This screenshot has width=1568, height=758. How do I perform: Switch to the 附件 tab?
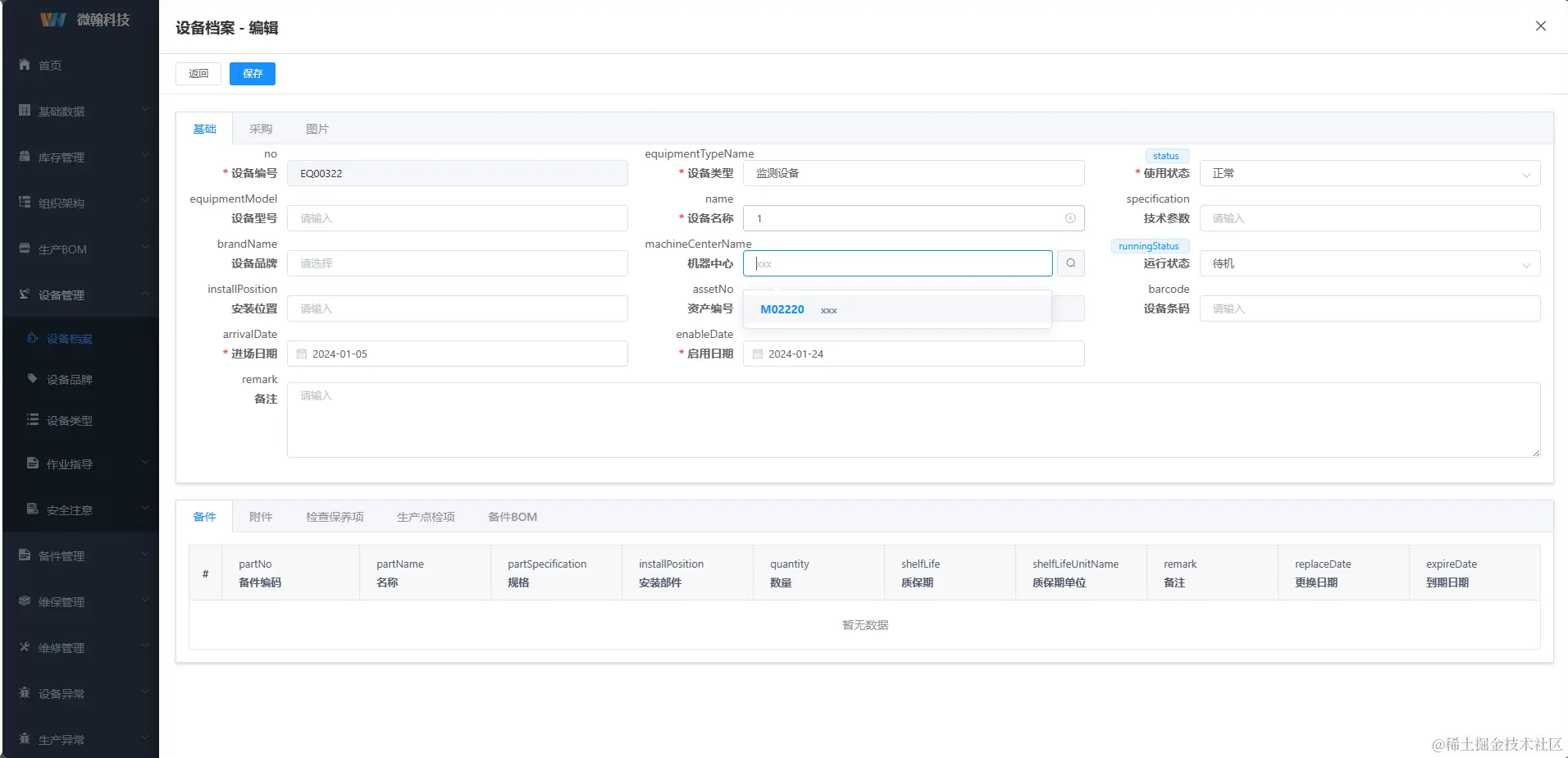(261, 517)
